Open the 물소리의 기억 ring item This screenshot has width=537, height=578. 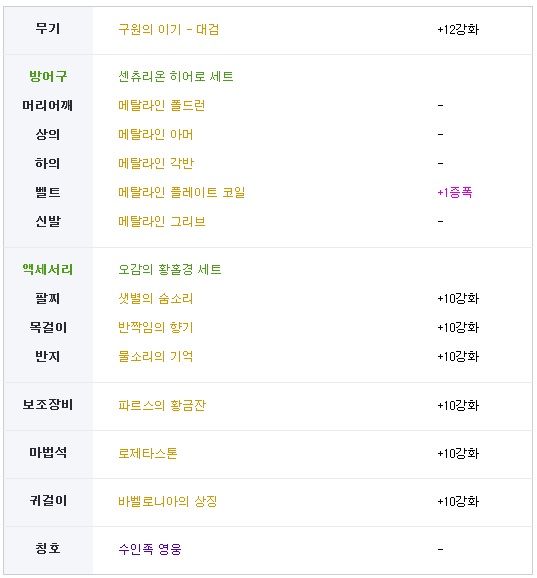coord(155,356)
